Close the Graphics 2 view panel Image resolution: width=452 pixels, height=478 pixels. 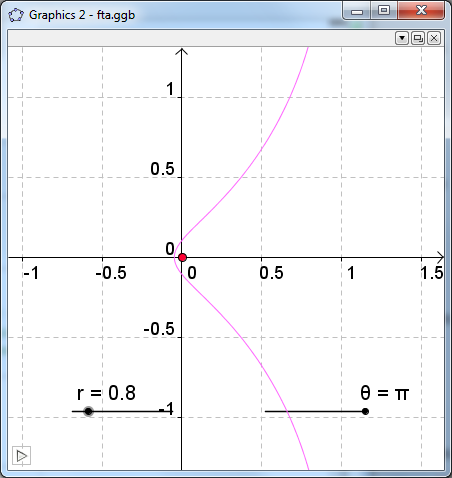[x=434, y=38]
